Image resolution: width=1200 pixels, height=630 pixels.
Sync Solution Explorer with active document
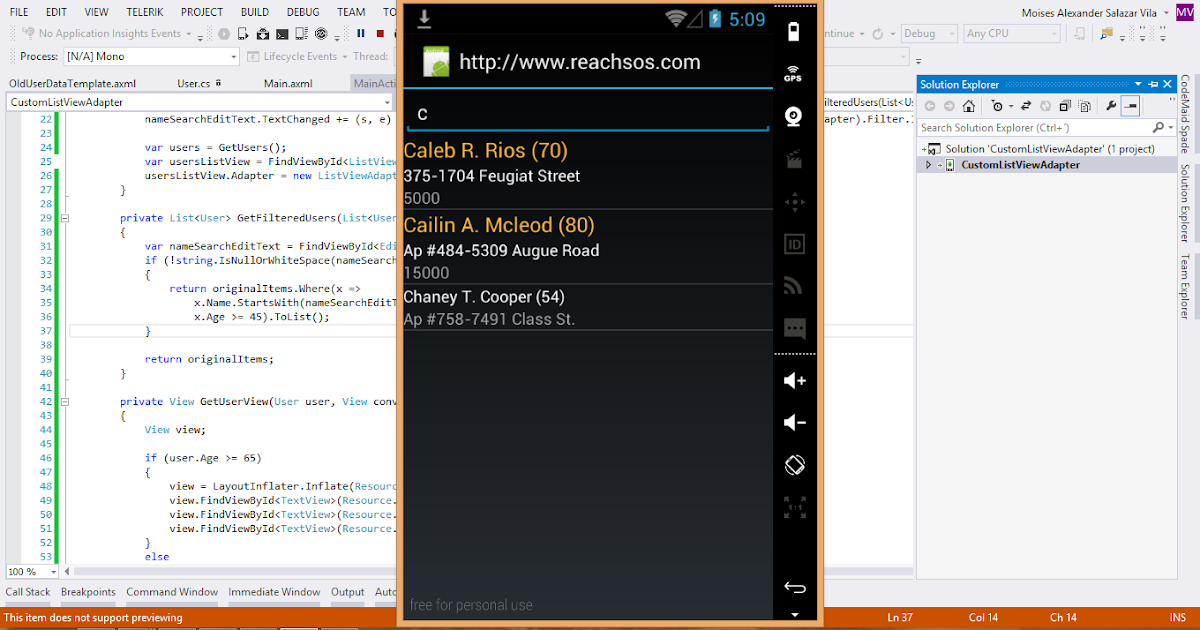(1026, 105)
